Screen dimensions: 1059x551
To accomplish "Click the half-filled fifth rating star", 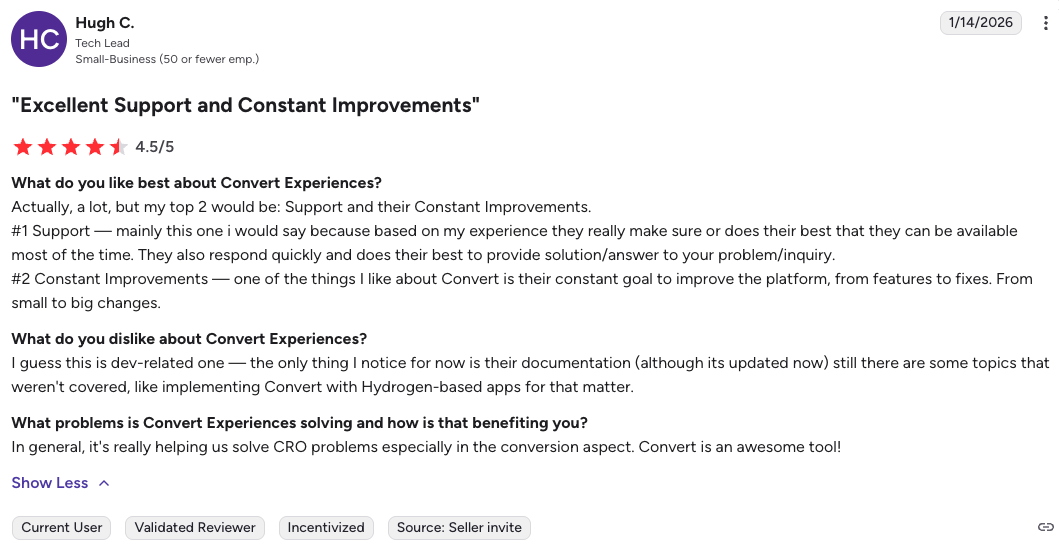I will [x=118, y=147].
